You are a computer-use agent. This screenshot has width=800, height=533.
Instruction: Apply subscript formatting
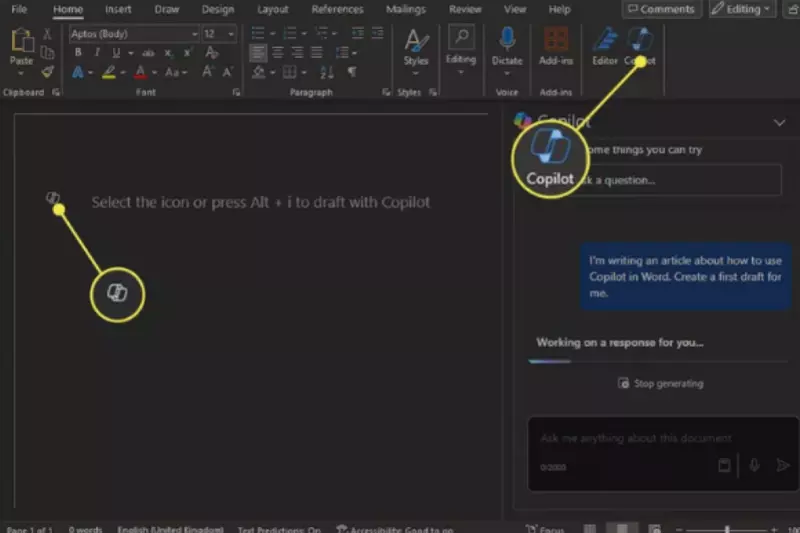(x=168, y=53)
